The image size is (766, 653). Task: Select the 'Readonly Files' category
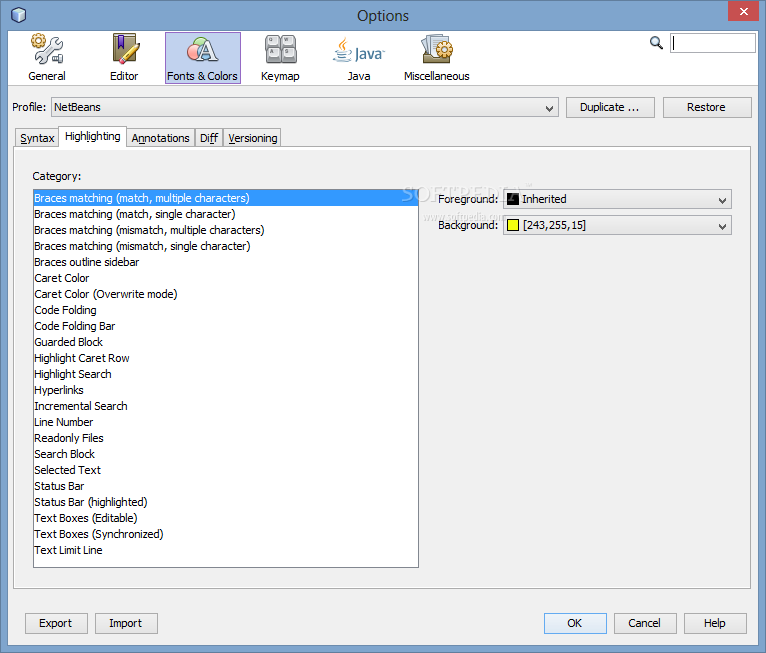click(x=226, y=438)
